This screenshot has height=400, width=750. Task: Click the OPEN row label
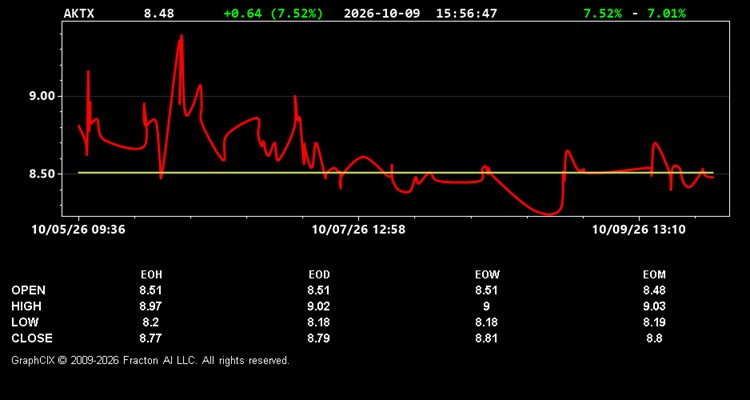(29, 290)
